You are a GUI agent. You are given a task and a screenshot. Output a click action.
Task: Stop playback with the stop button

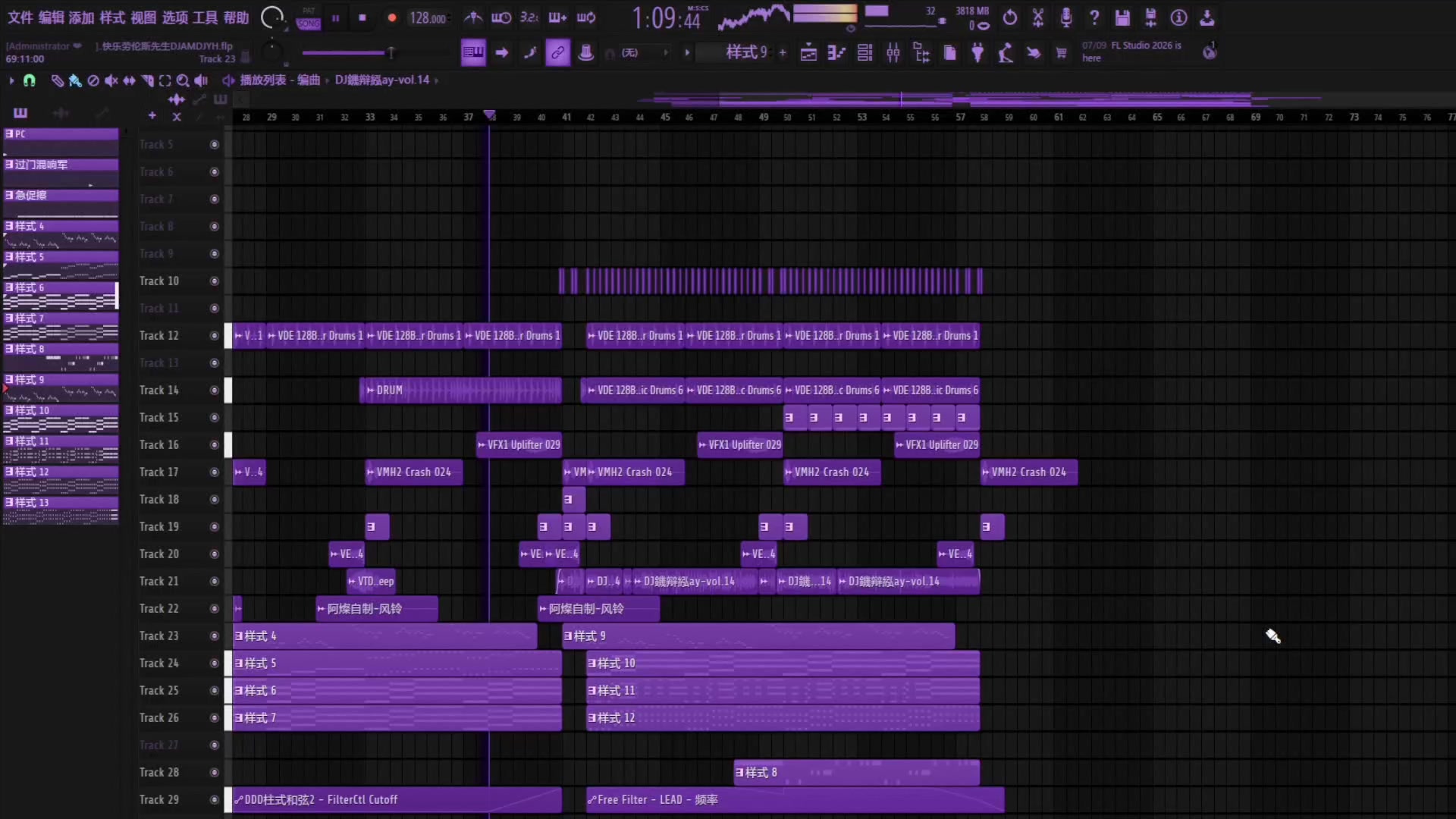[362, 18]
